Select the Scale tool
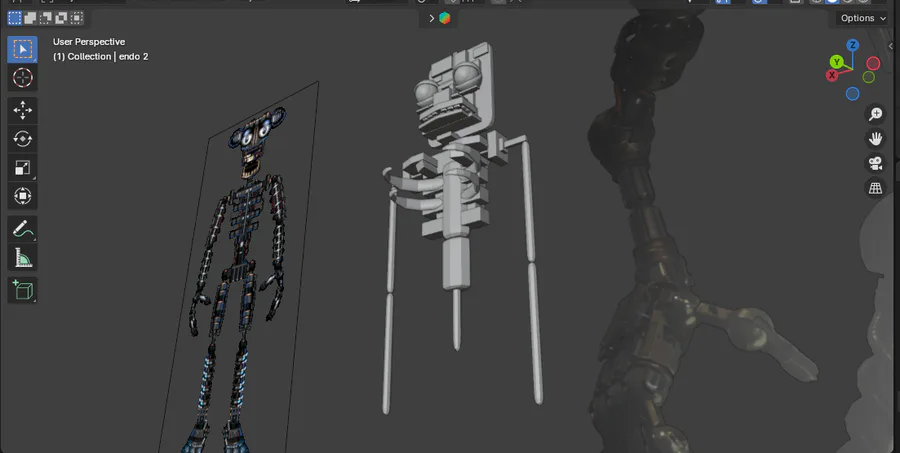Image resolution: width=900 pixels, height=453 pixels. coord(22,168)
